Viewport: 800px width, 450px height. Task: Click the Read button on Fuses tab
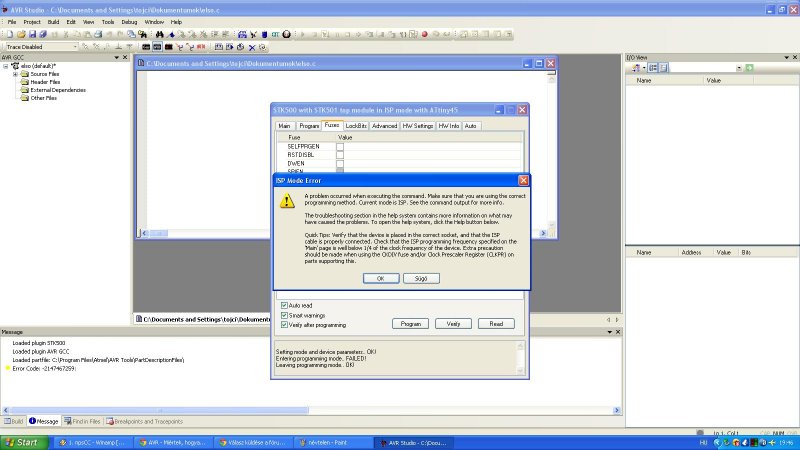pos(496,323)
